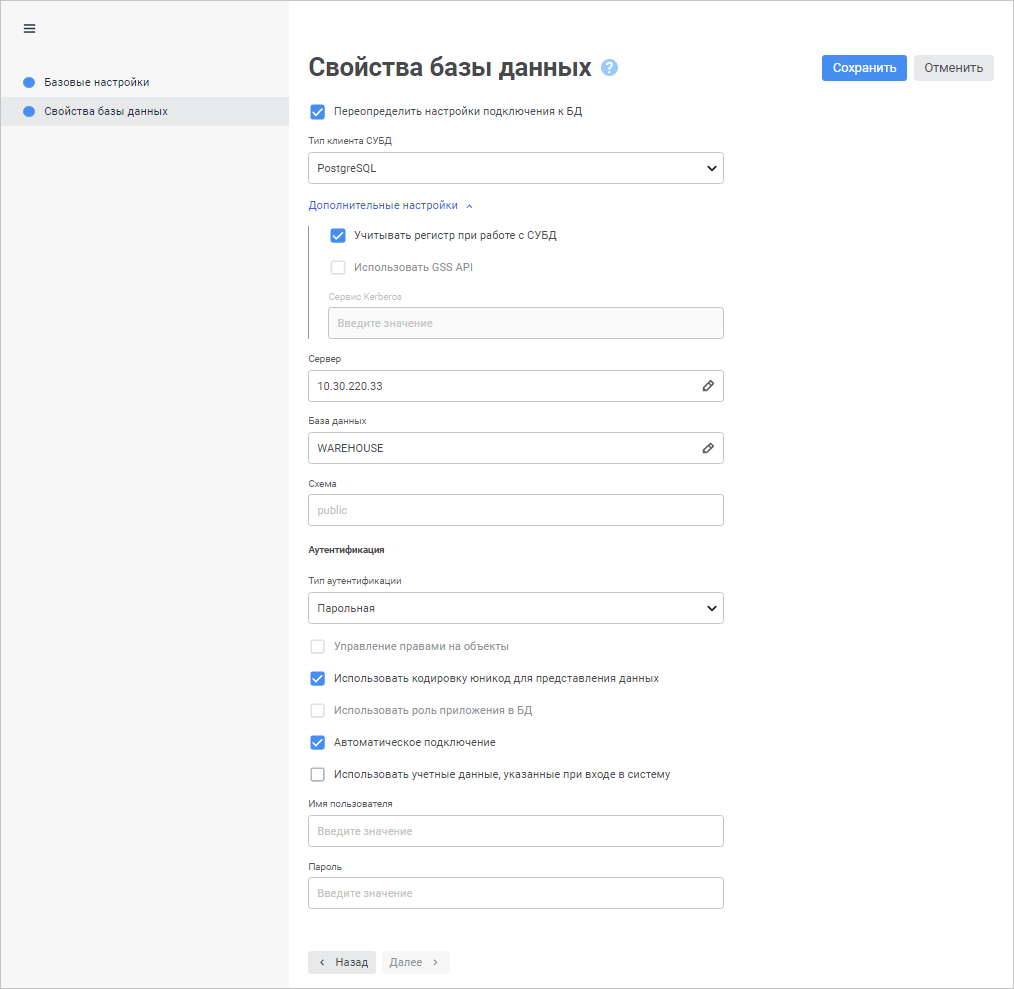
Task: Click the pencil icon in Сервер field
Action: pyautogui.click(x=708, y=386)
